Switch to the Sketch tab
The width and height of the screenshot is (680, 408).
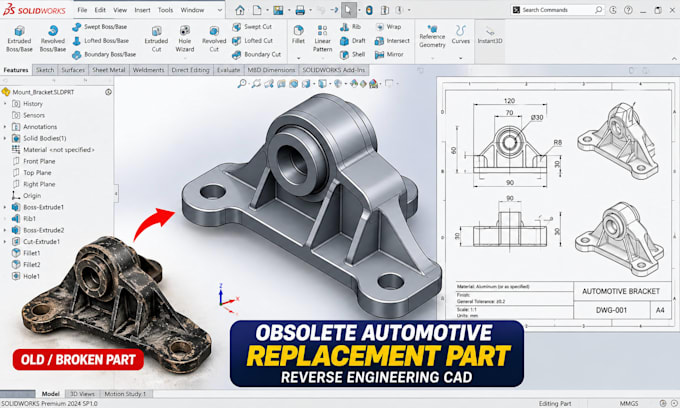pyautogui.click(x=45, y=70)
